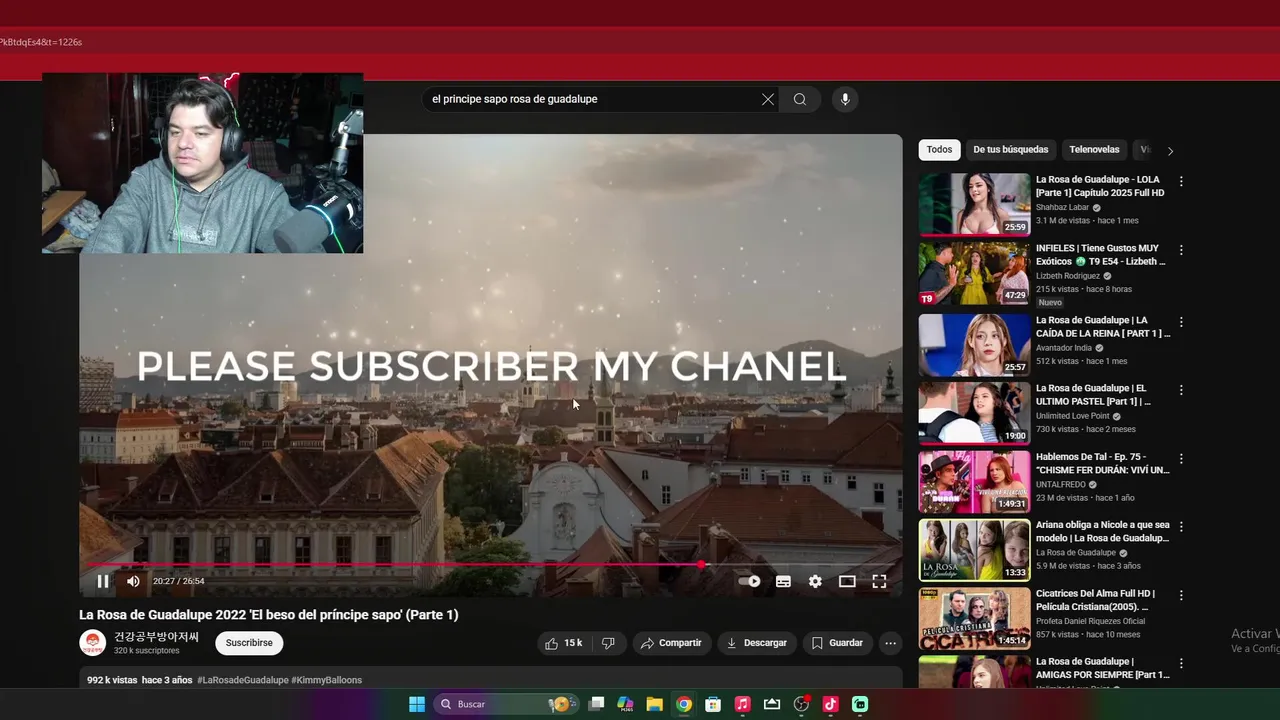This screenshot has width=1280, height=720.
Task: Dislike the video with thumbs down
Action: click(x=608, y=643)
